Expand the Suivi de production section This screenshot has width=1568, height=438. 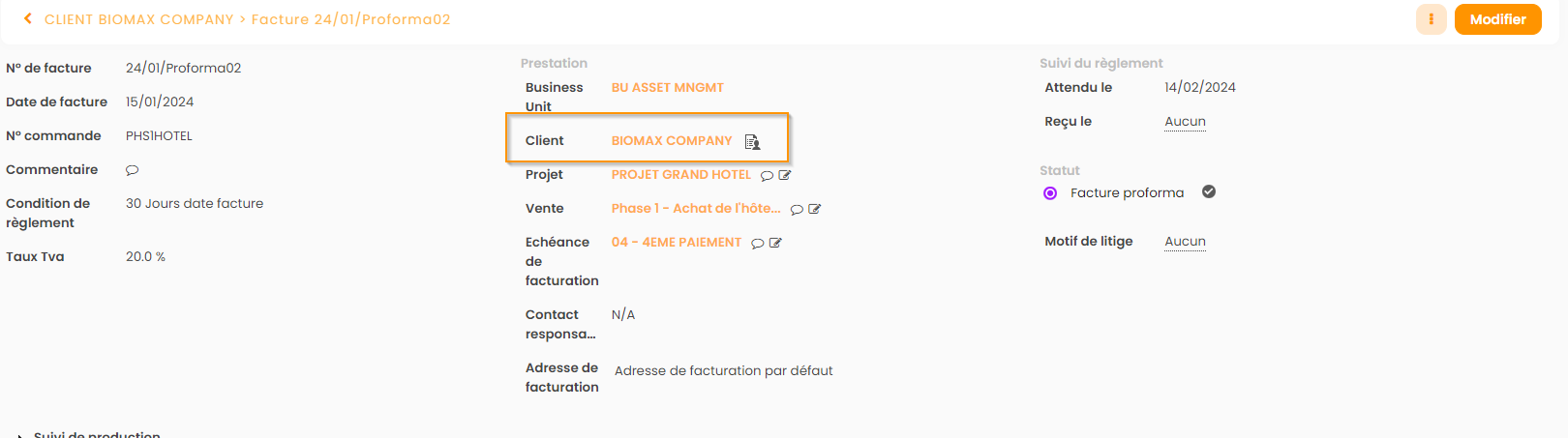(x=21, y=435)
